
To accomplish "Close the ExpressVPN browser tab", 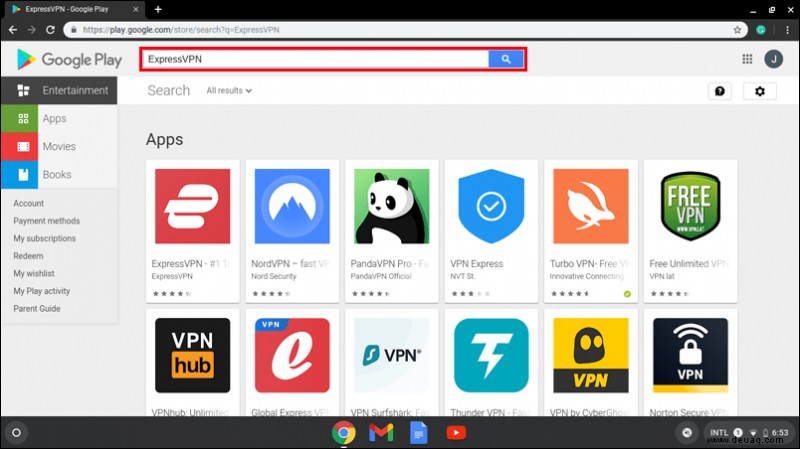I will click(x=136, y=9).
